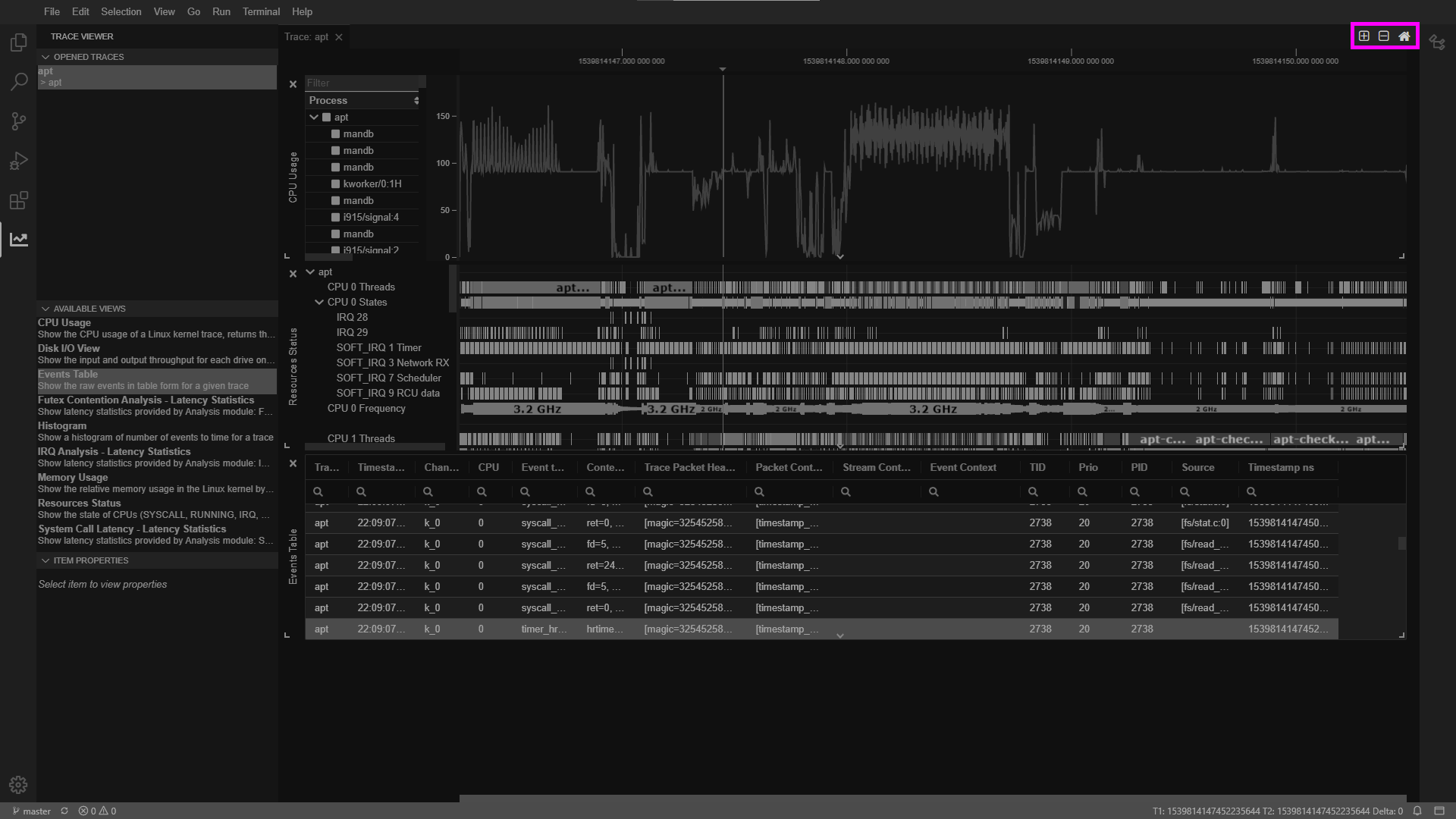Open the notifications bell in the status bar
The image size is (1456, 819).
(1417, 811)
